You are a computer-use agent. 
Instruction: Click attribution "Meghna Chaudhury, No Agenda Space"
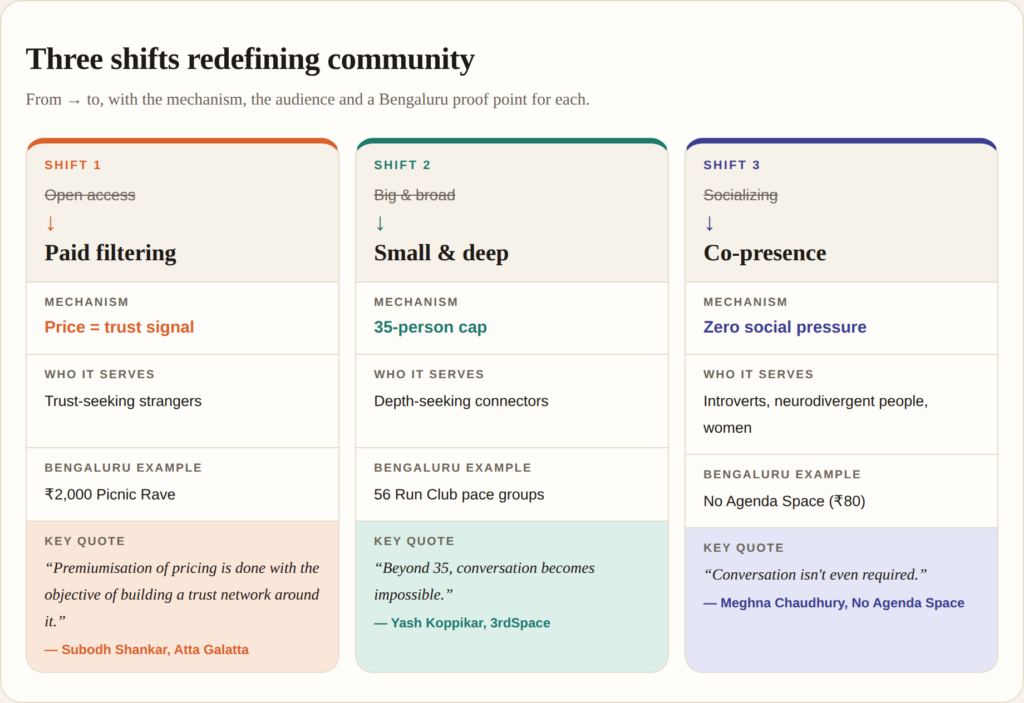click(834, 603)
